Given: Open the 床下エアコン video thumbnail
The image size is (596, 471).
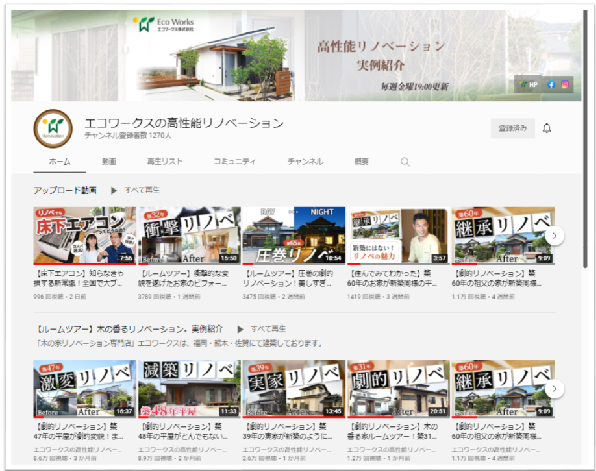Looking at the screenshot, I should [84, 235].
